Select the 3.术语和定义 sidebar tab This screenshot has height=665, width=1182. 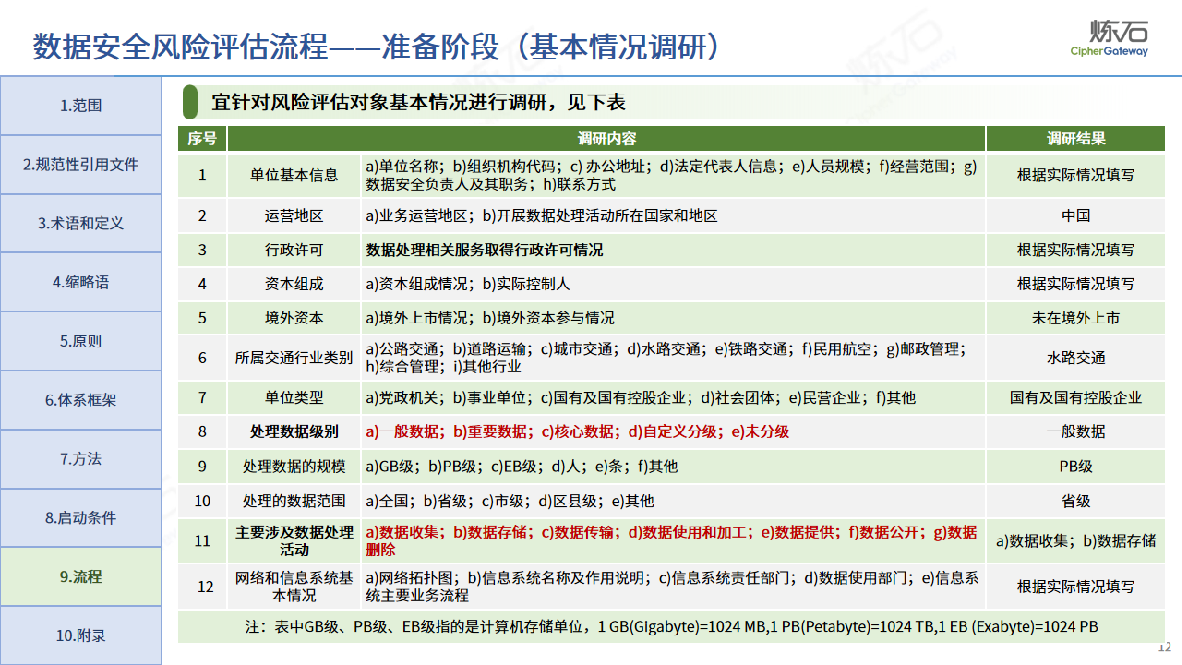tap(81, 223)
